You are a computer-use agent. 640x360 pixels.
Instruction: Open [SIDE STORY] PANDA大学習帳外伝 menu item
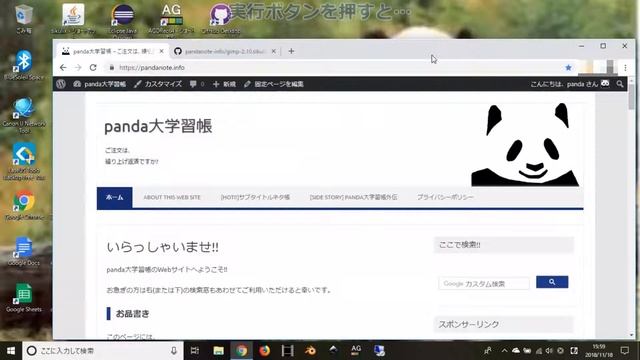point(353,198)
